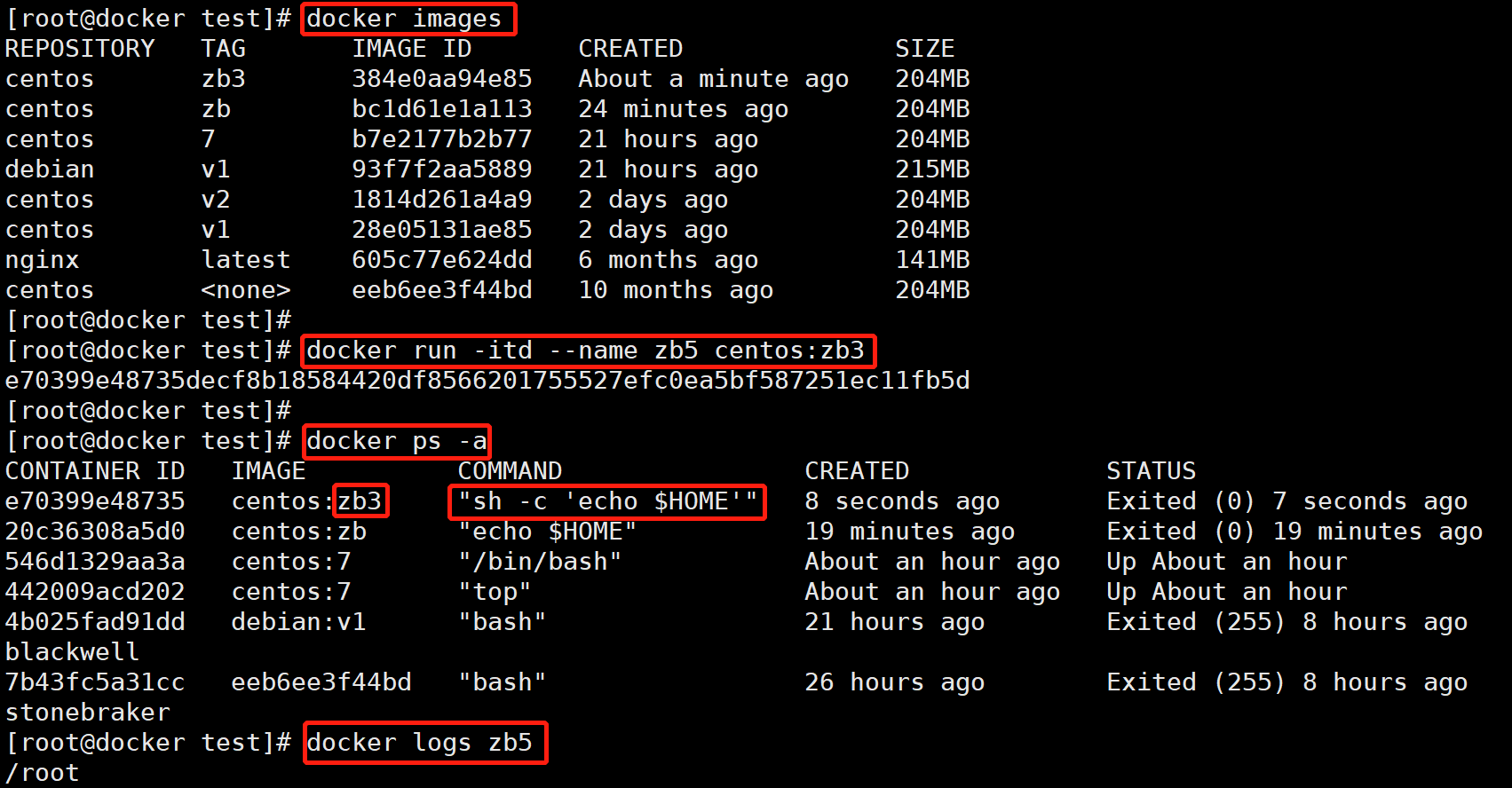Image resolution: width=1512 pixels, height=788 pixels.
Task: Click 'About a minute ago' created value
Action: (x=714, y=80)
